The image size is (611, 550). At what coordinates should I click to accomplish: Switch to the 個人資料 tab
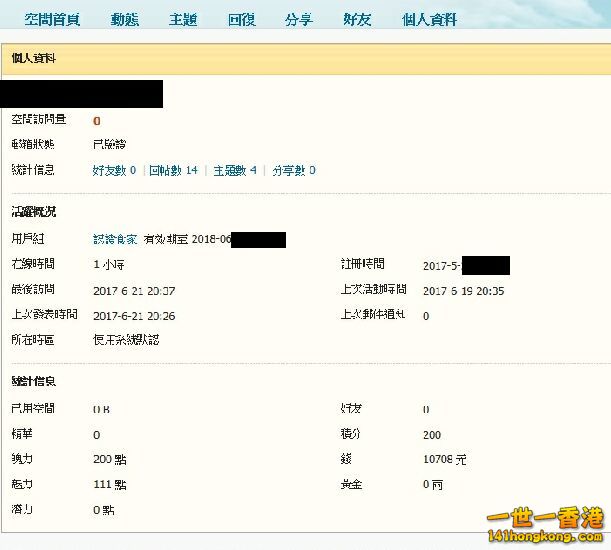click(429, 19)
